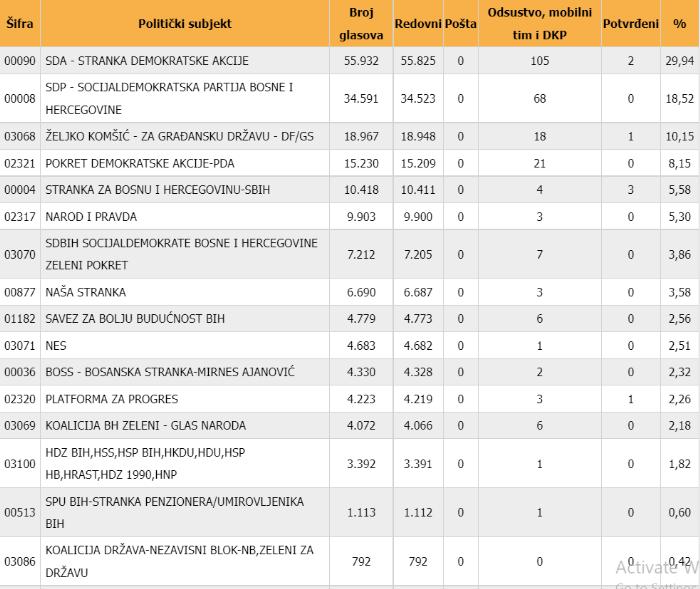Click code 02321 in Šifra column

pos(20,163)
